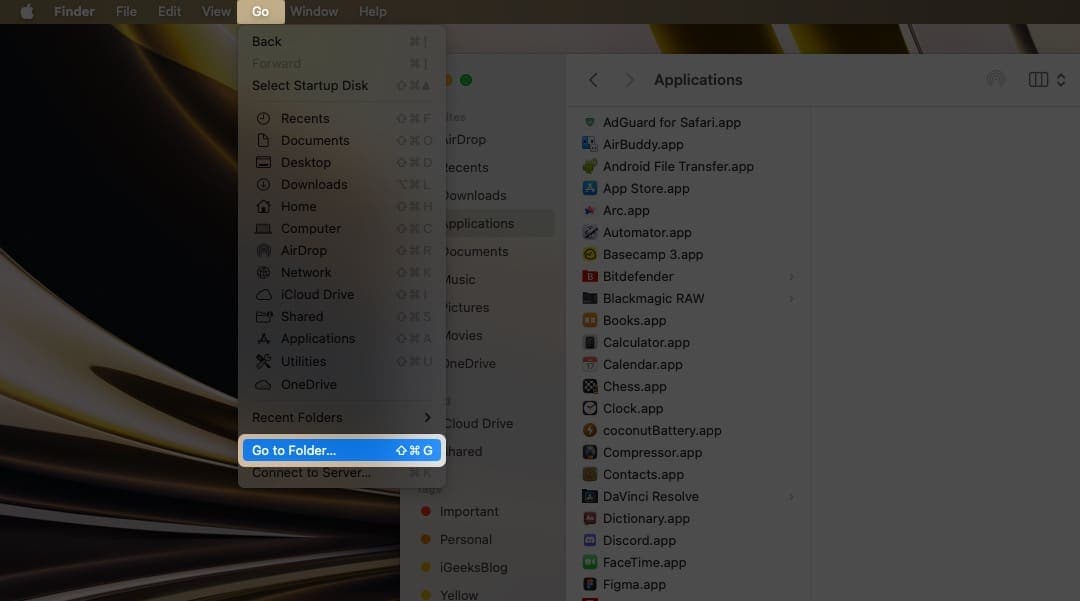
Task: Click the Documents page icon in Go menu
Action: tap(263, 140)
